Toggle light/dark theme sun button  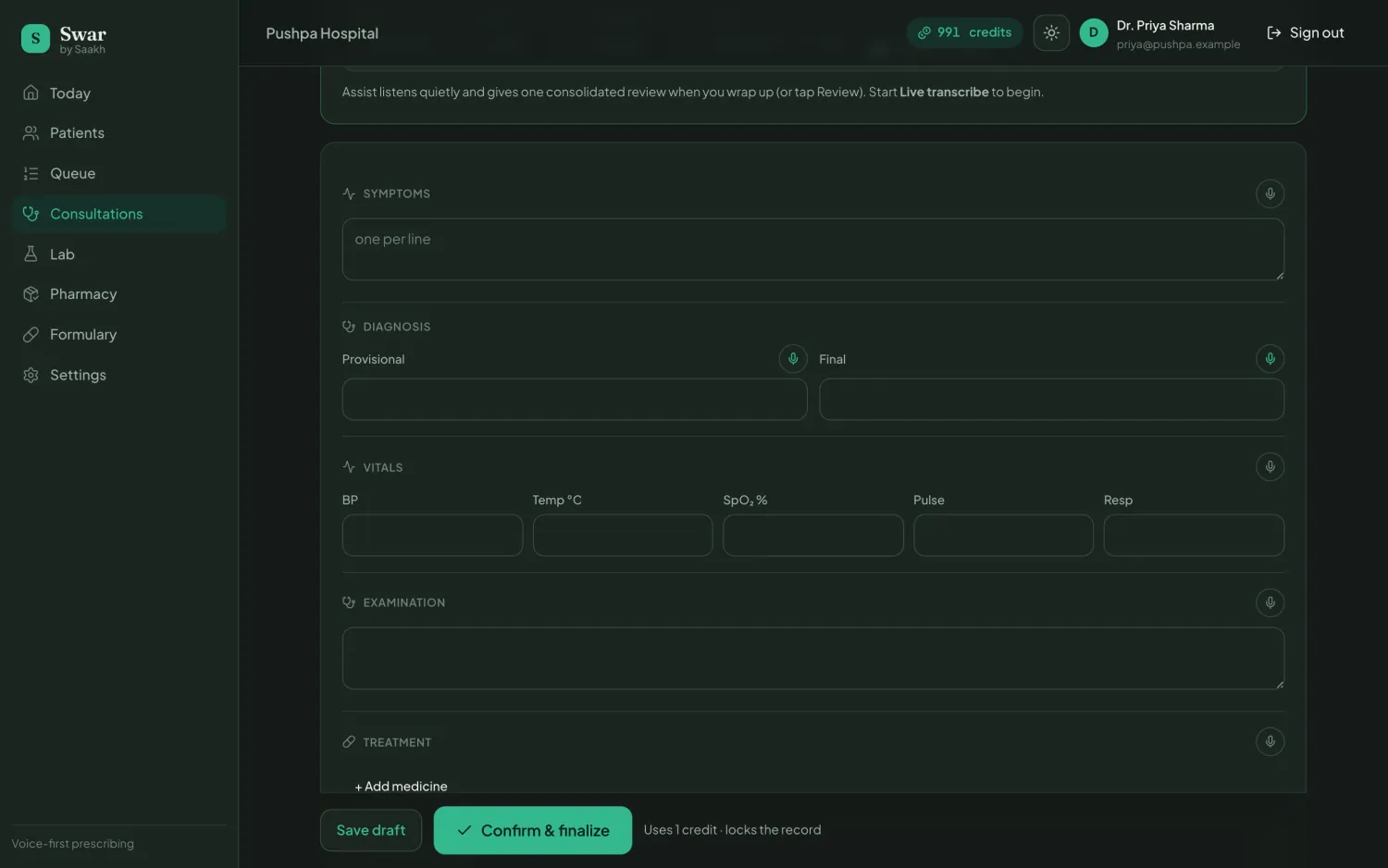(x=1051, y=32)
